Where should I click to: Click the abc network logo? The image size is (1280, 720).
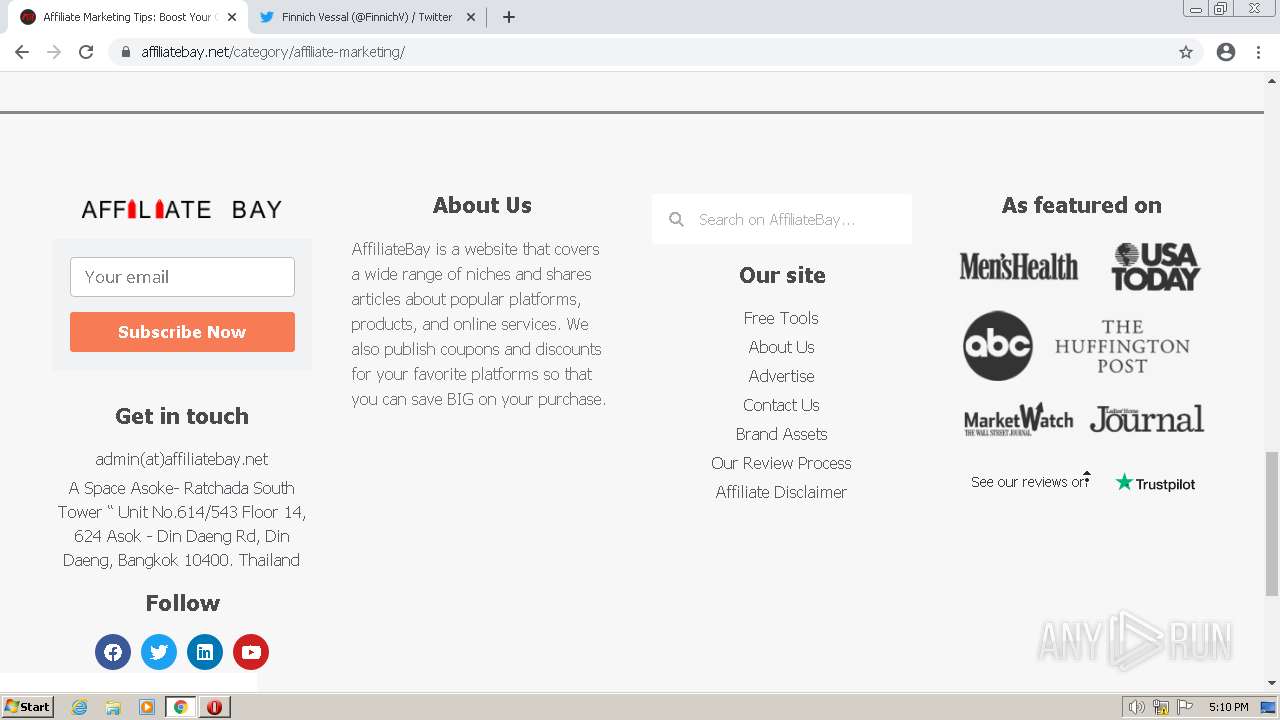tap(997, 346)
